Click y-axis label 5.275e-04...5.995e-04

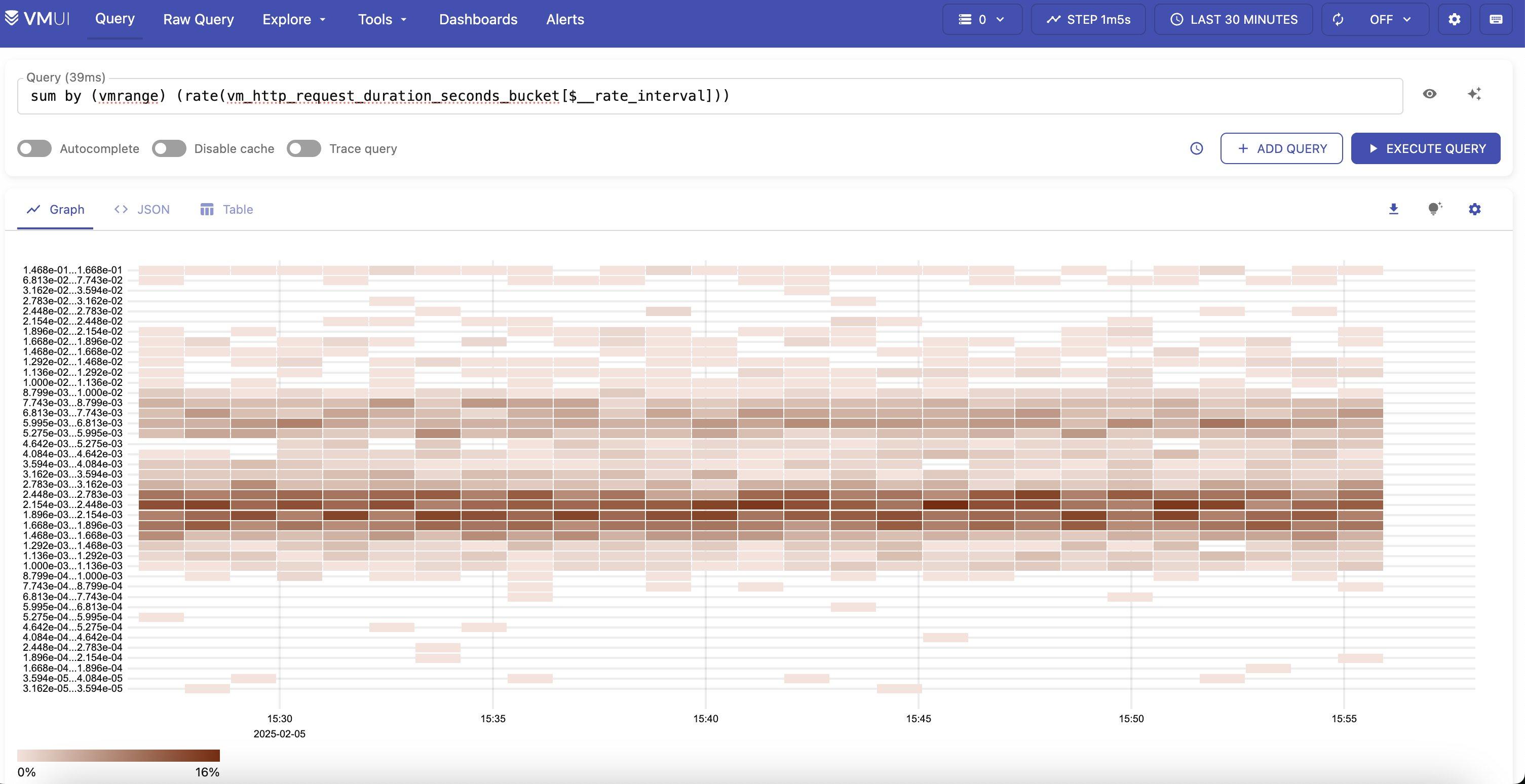(72, 617)
